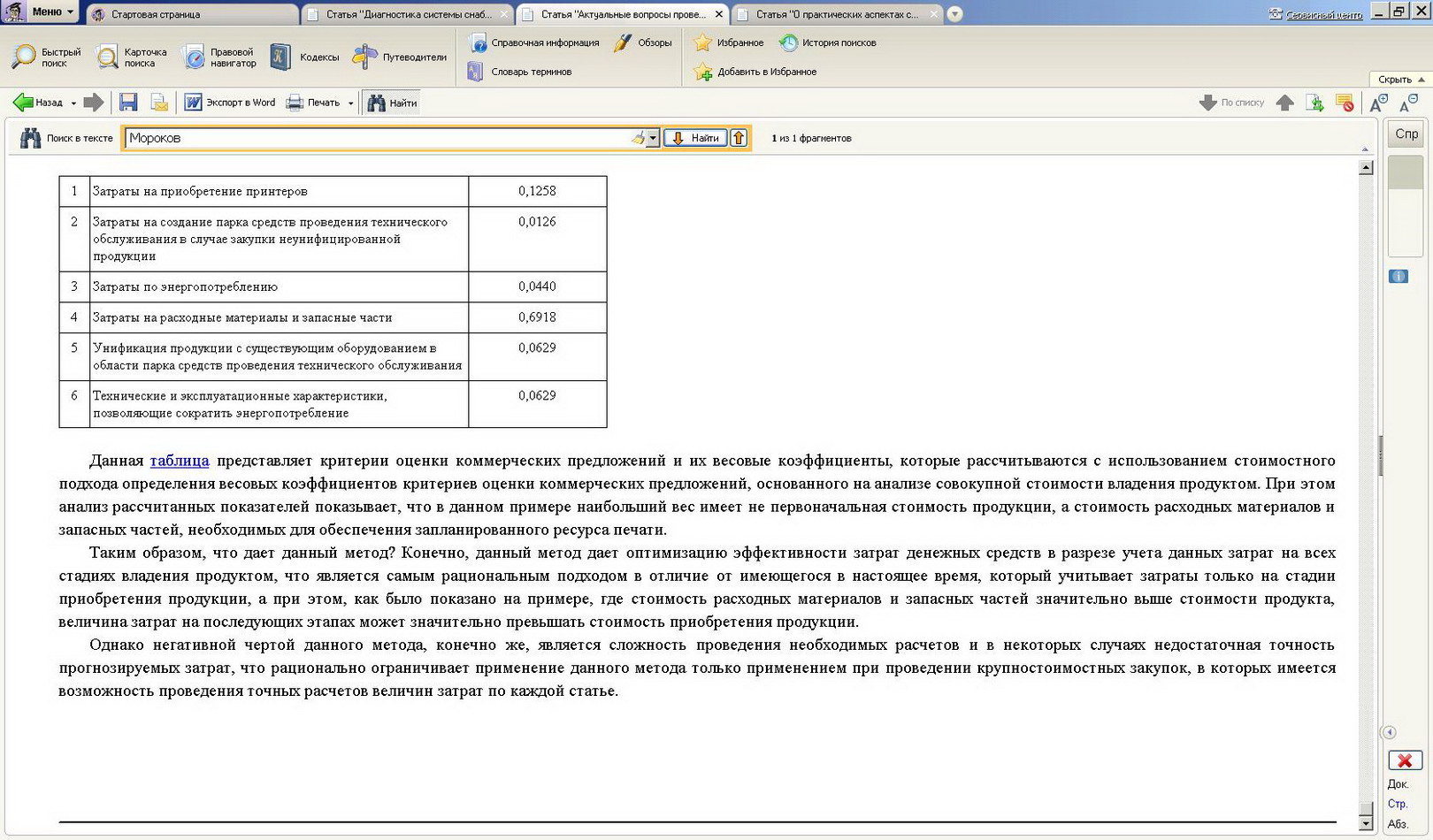The height and width of the screenshot is (840, 1433).
Task: Click the search text field containing Мороков
Action: [x=372, y=138]
